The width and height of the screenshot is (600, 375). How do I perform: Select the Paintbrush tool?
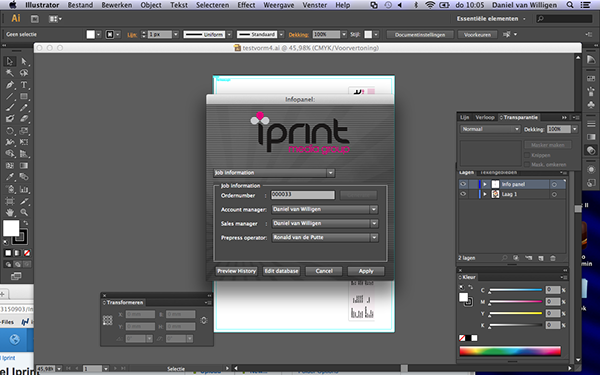[x=10, y=108]
